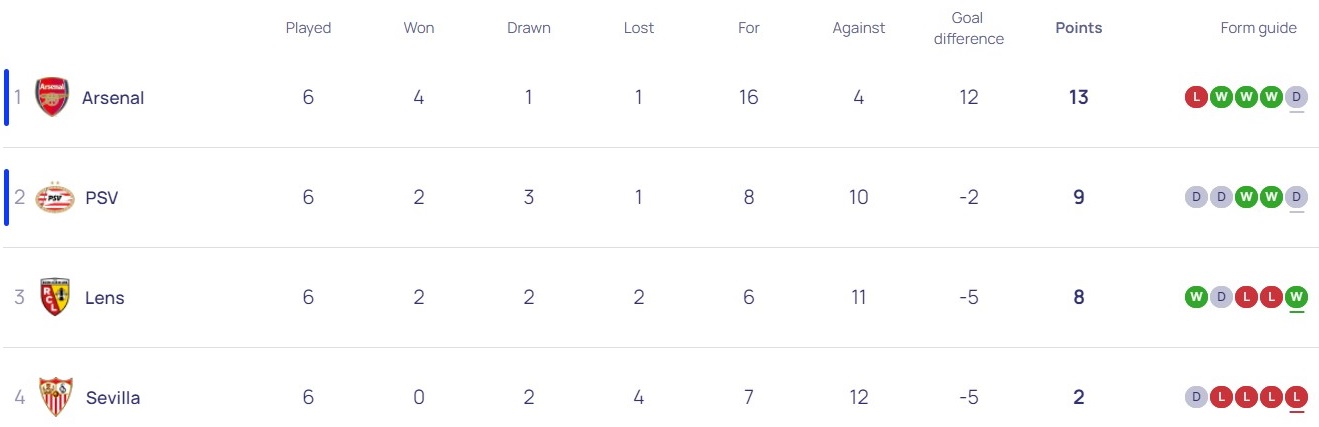Click Lens' first form badge (W)

coord(1195,297)
